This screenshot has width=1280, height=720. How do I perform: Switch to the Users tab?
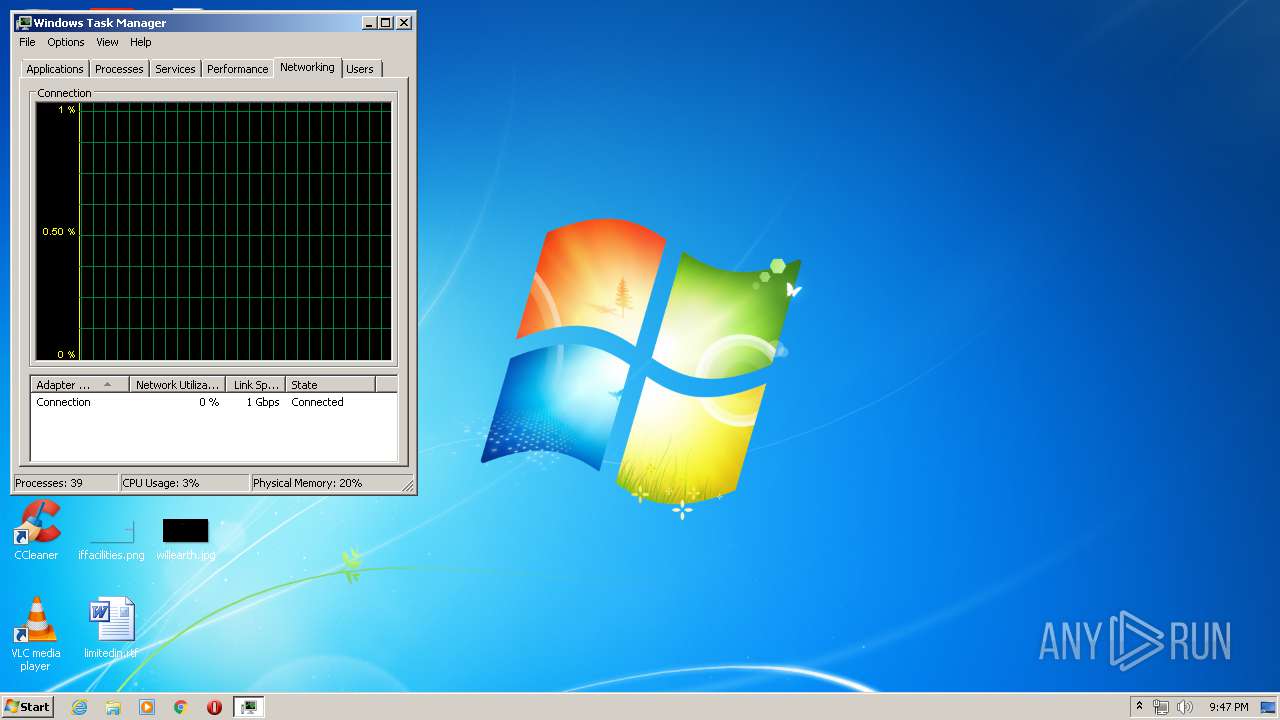(360, 69)
